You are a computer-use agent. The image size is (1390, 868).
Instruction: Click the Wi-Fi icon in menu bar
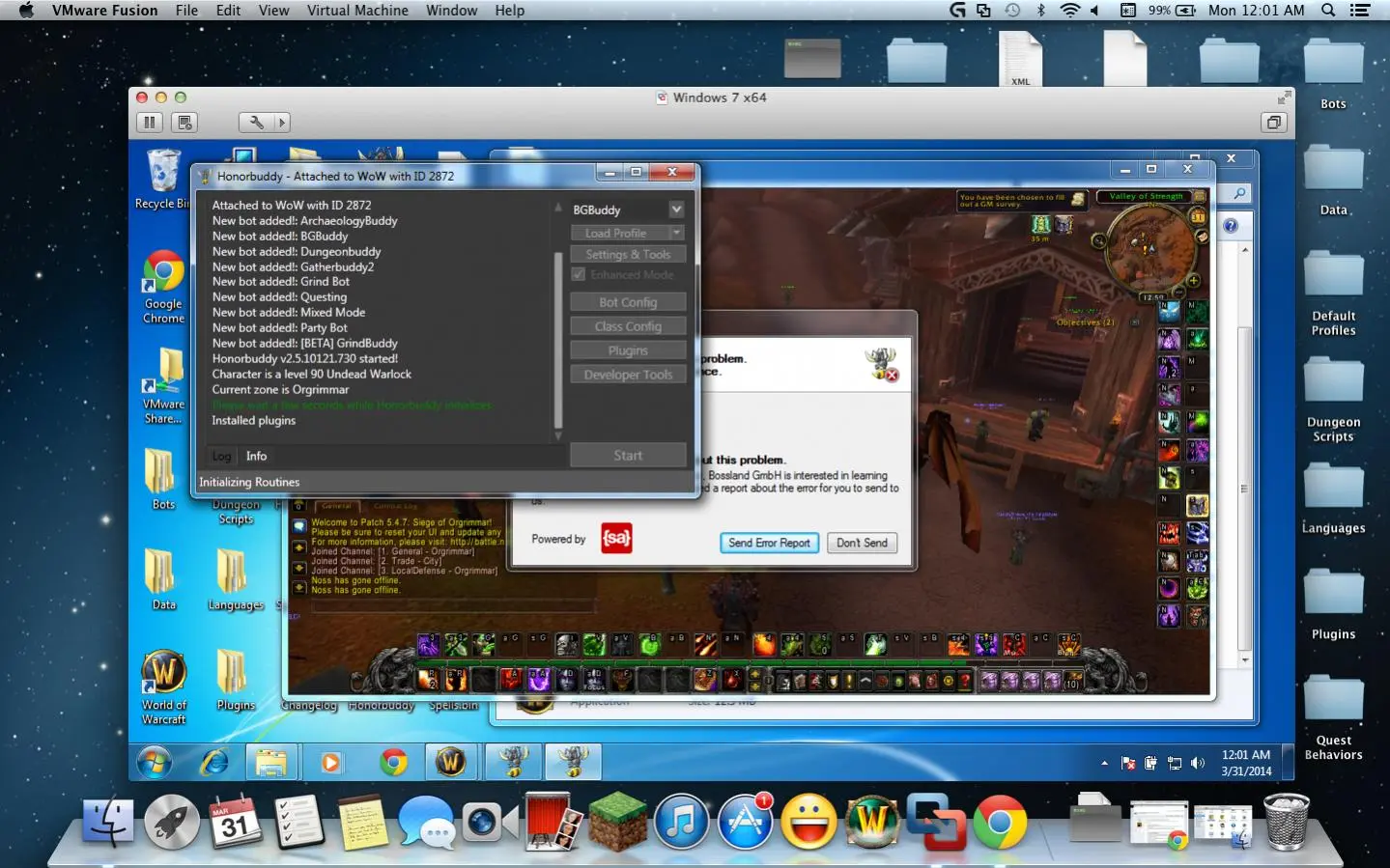click(1069, 10)
